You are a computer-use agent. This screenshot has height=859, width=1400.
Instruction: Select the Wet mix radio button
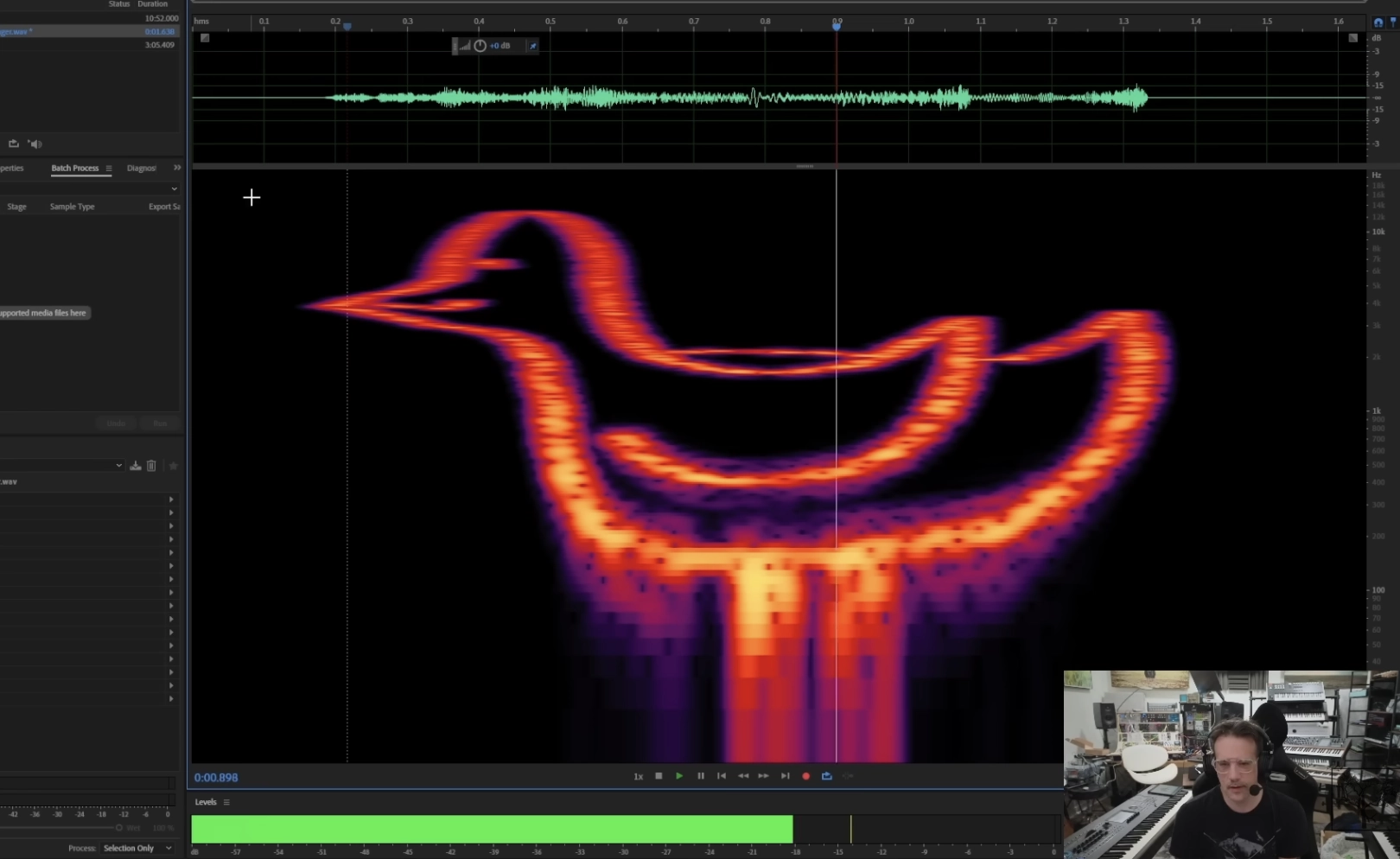[119, 827]
